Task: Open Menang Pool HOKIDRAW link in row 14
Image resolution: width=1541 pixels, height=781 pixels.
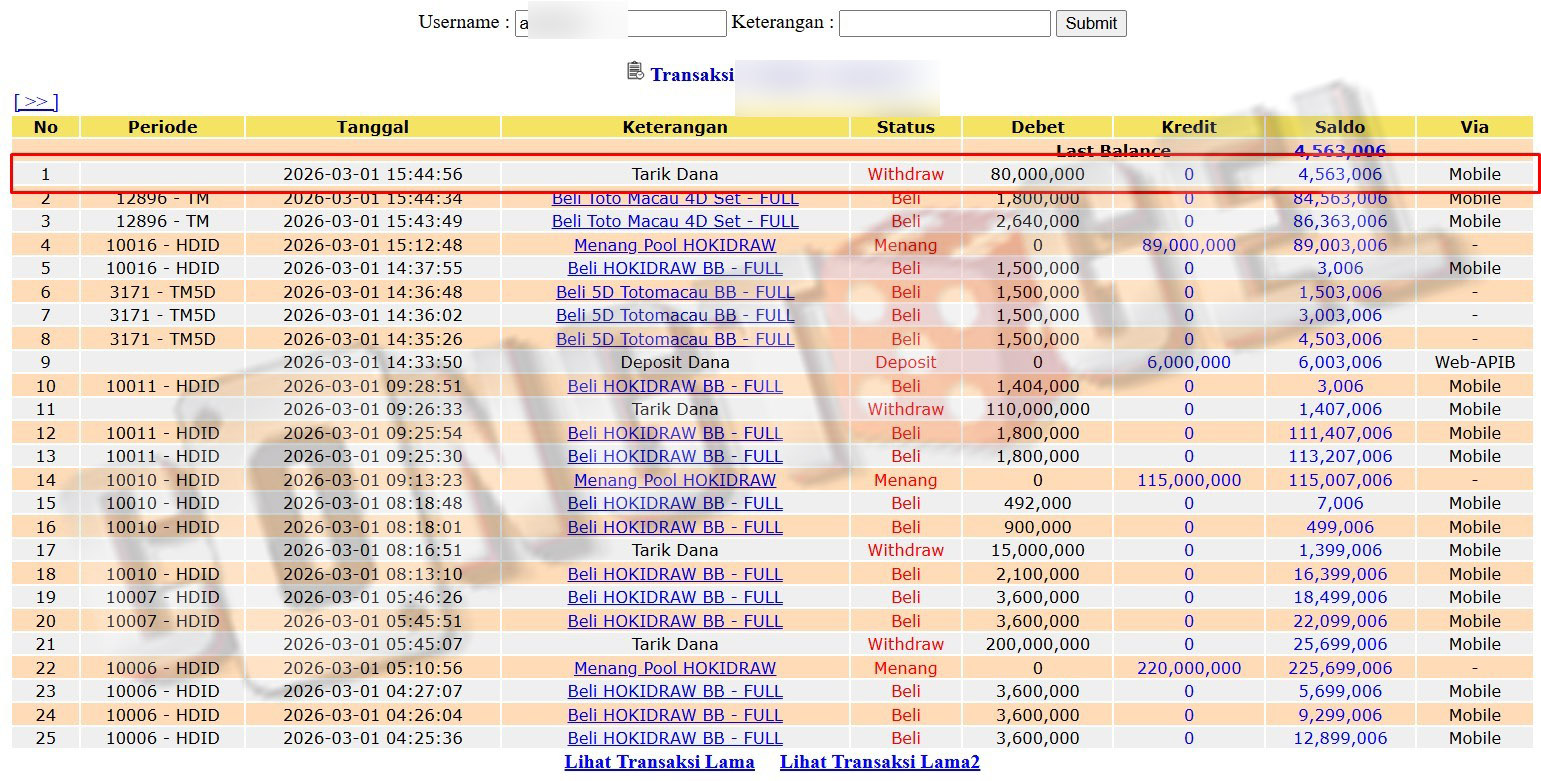Action: [x=675, y=480]
